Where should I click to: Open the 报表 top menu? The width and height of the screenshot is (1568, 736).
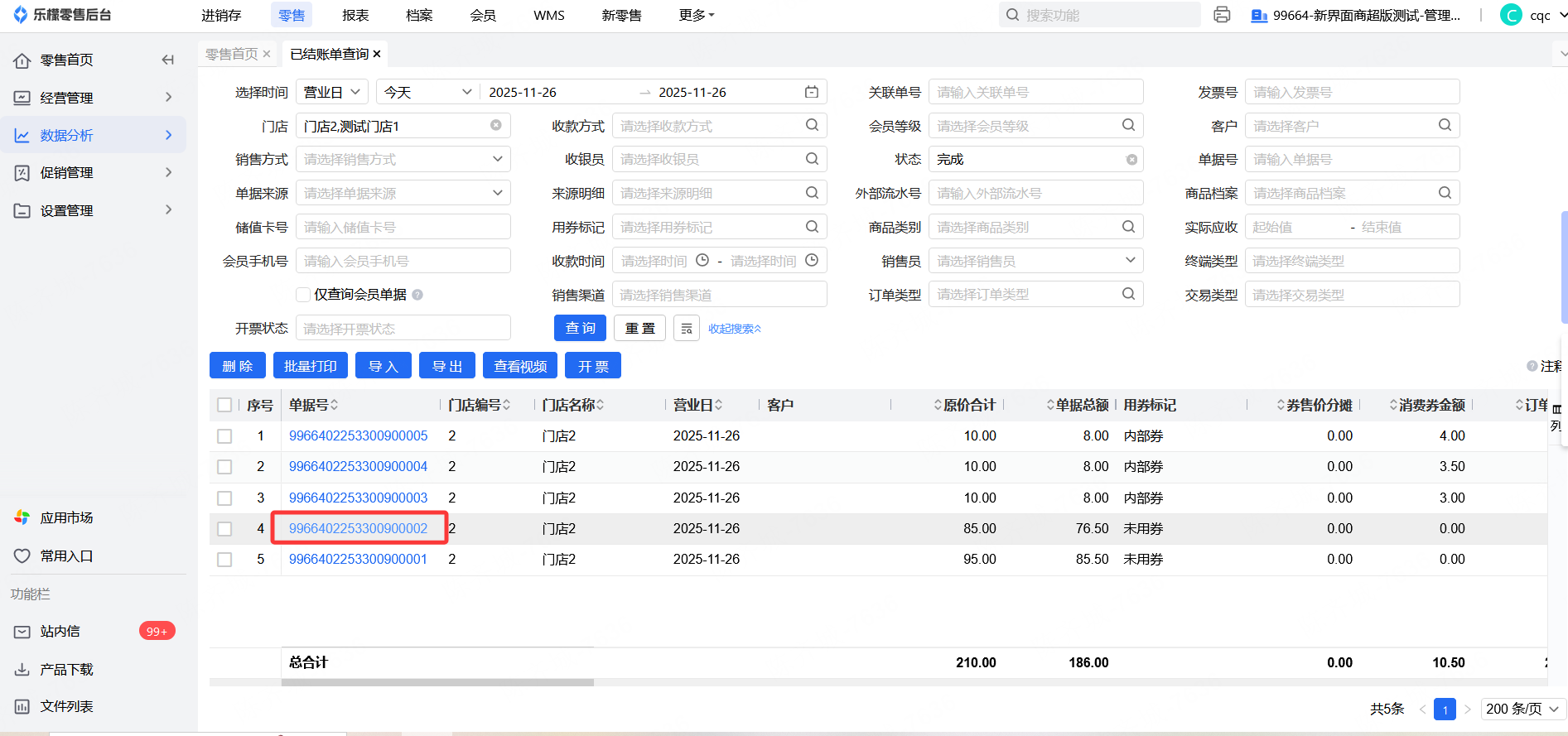355,15
